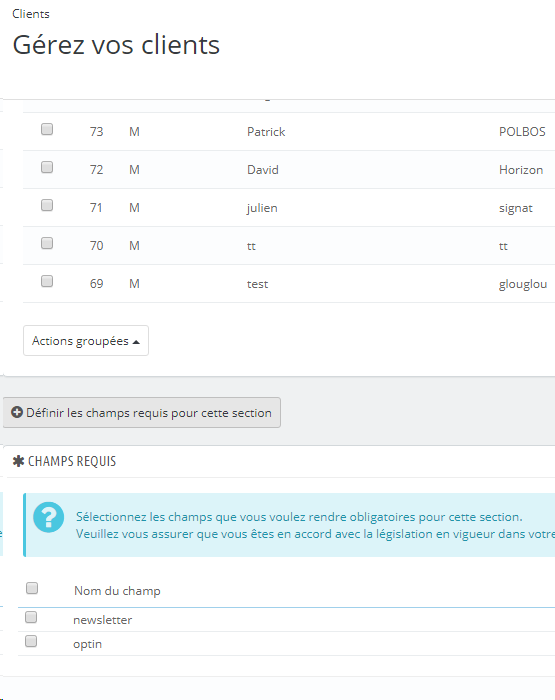The height and width of the screenshot is (700, 555).
Task: Click the title M in the glouglou row
Action: pyautogui.click(x=134, y=283)
